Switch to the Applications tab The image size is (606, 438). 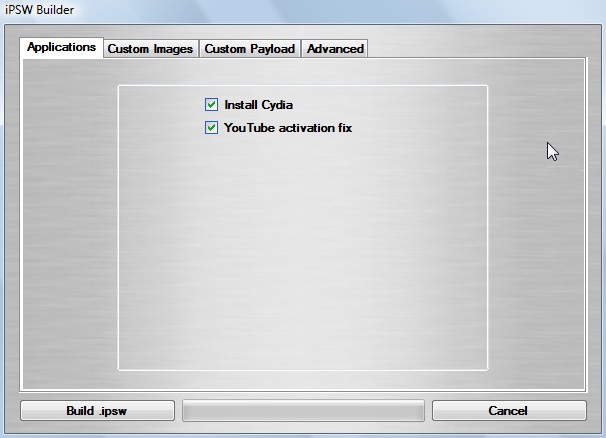coord(61,48)
